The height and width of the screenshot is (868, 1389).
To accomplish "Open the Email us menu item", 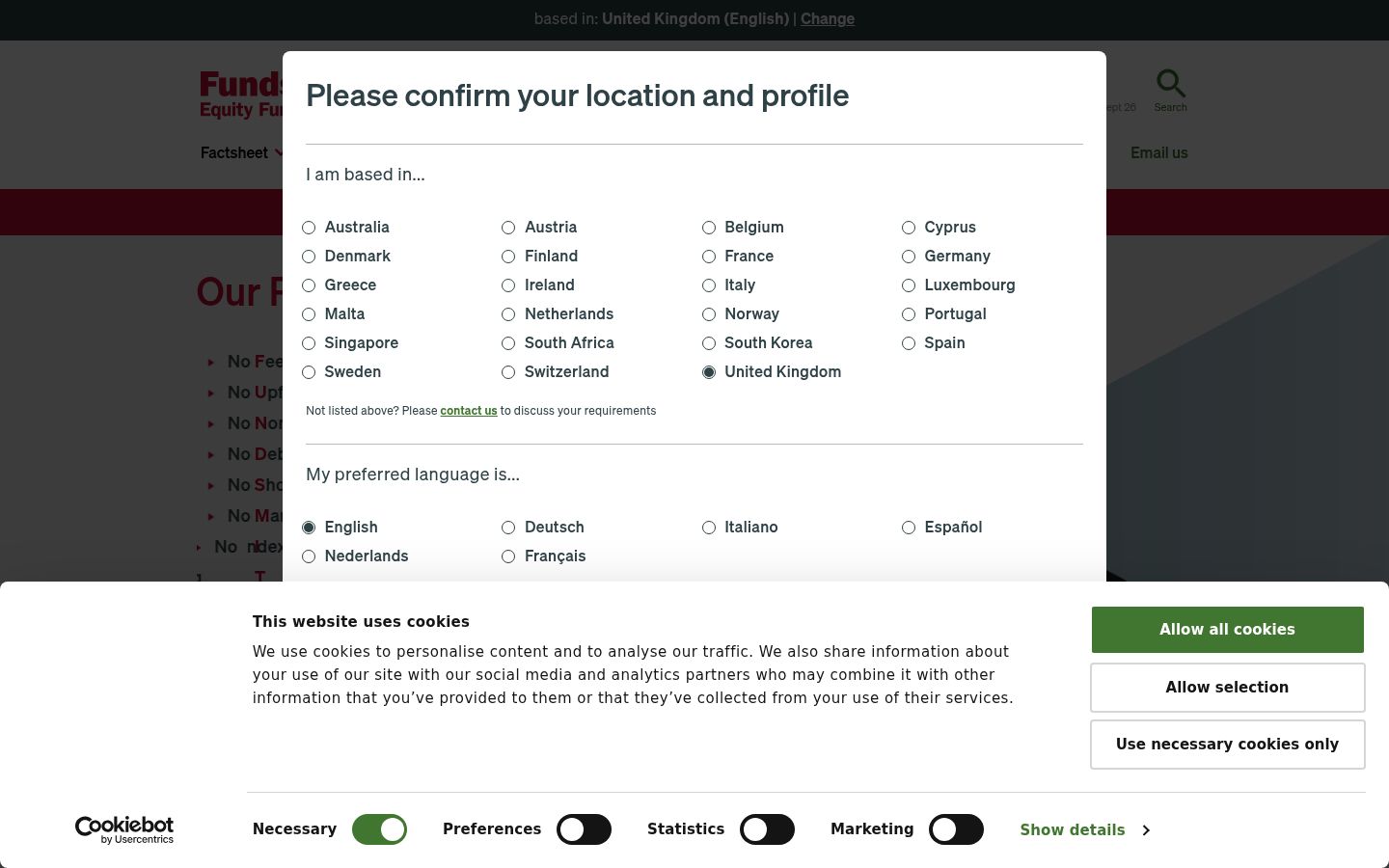I will [x=1158, y=152].
